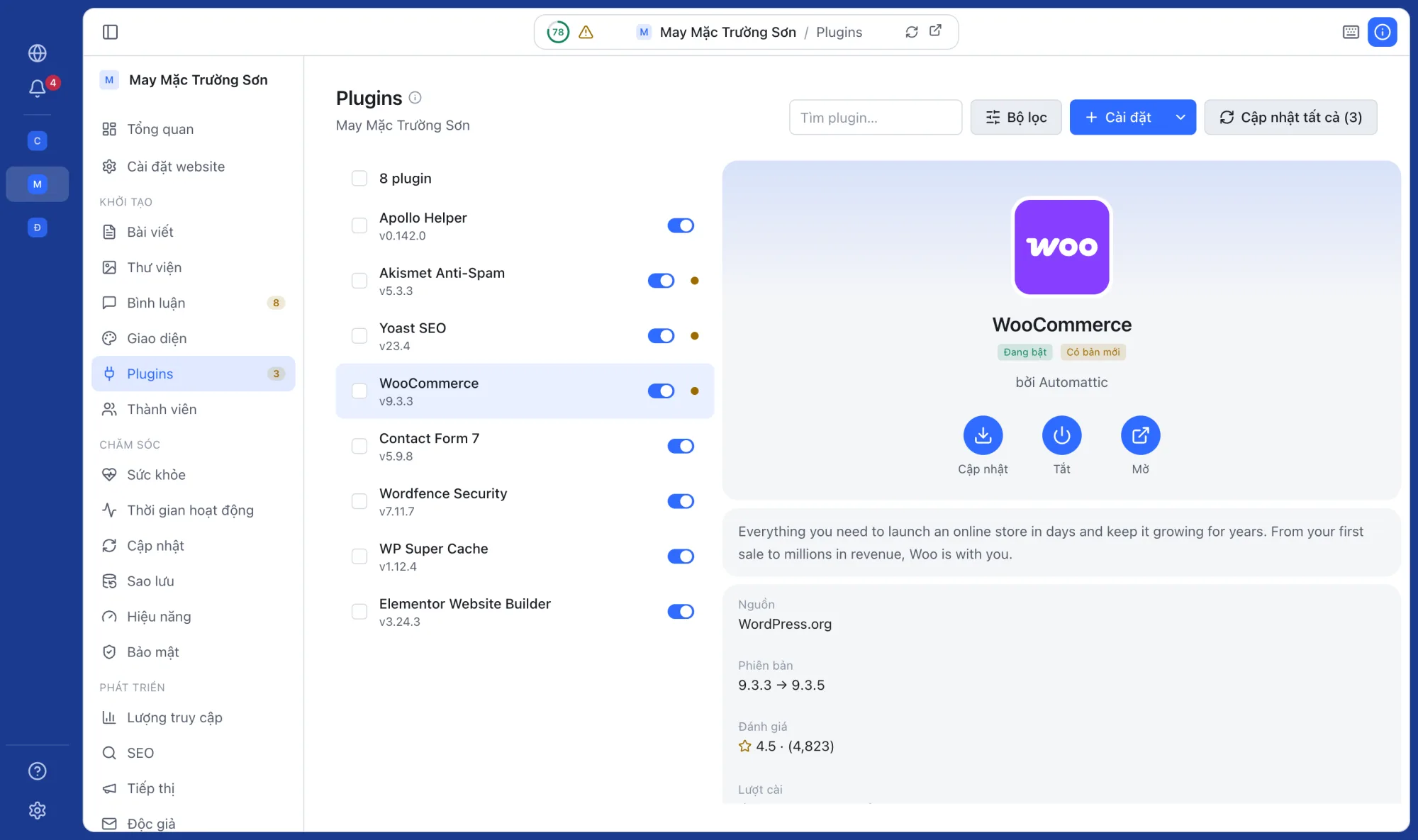Open Sao lưu backups
Image resolution: width=1418 pixels, height=840 pixels.
click(193, 581)
